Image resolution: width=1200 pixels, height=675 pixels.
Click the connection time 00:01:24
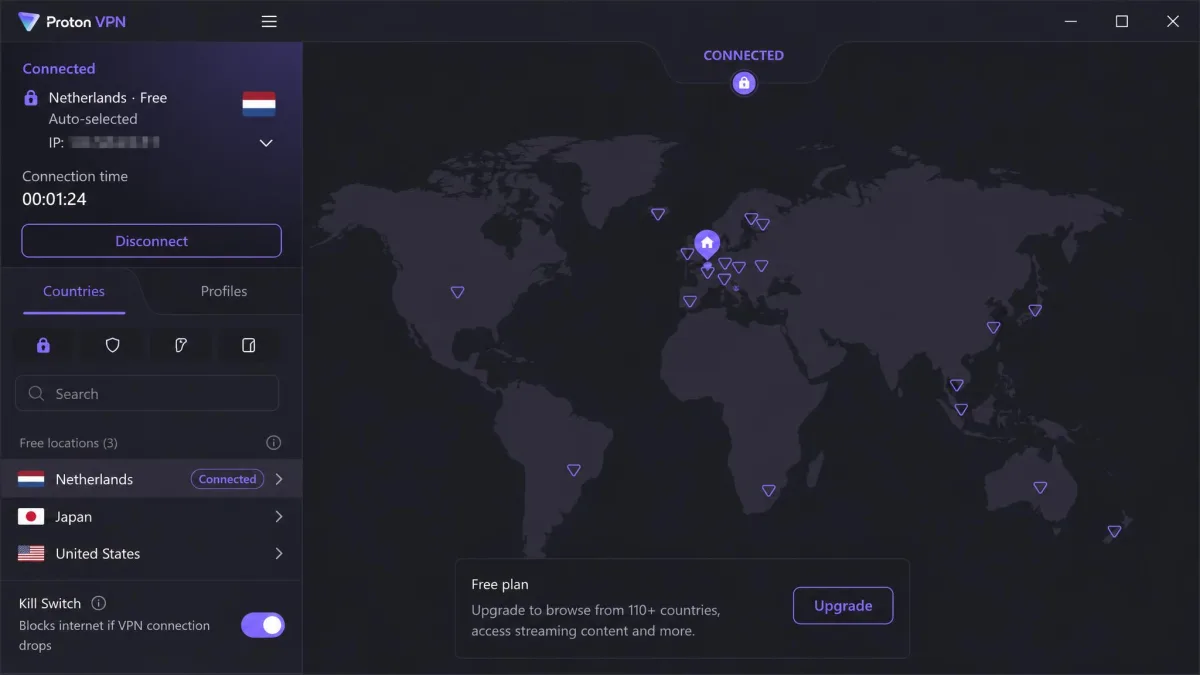coord(55,199)
